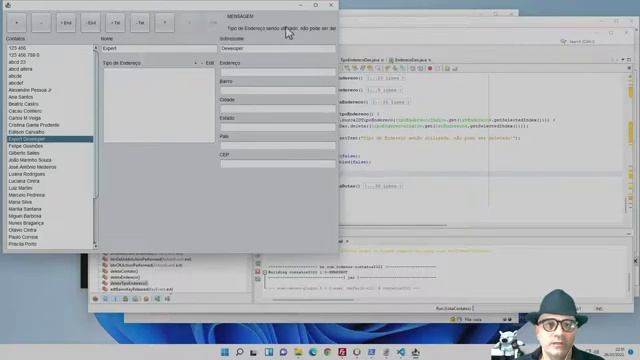Click the Estado input field
The width and height of the screenshot is (640, 360).
pos(278,127)
